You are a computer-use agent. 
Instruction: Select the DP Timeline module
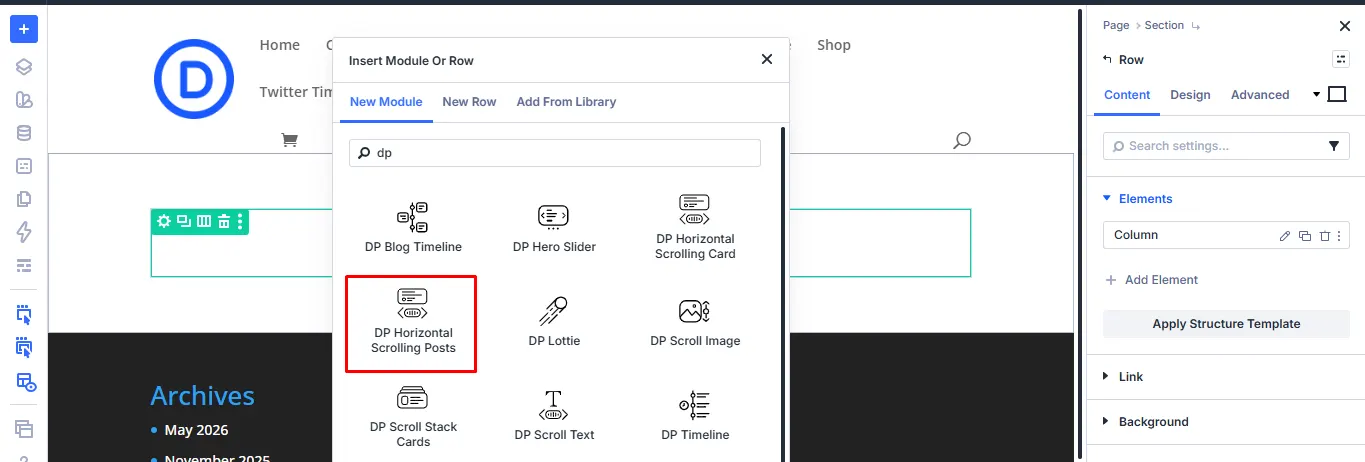[695, 415]
